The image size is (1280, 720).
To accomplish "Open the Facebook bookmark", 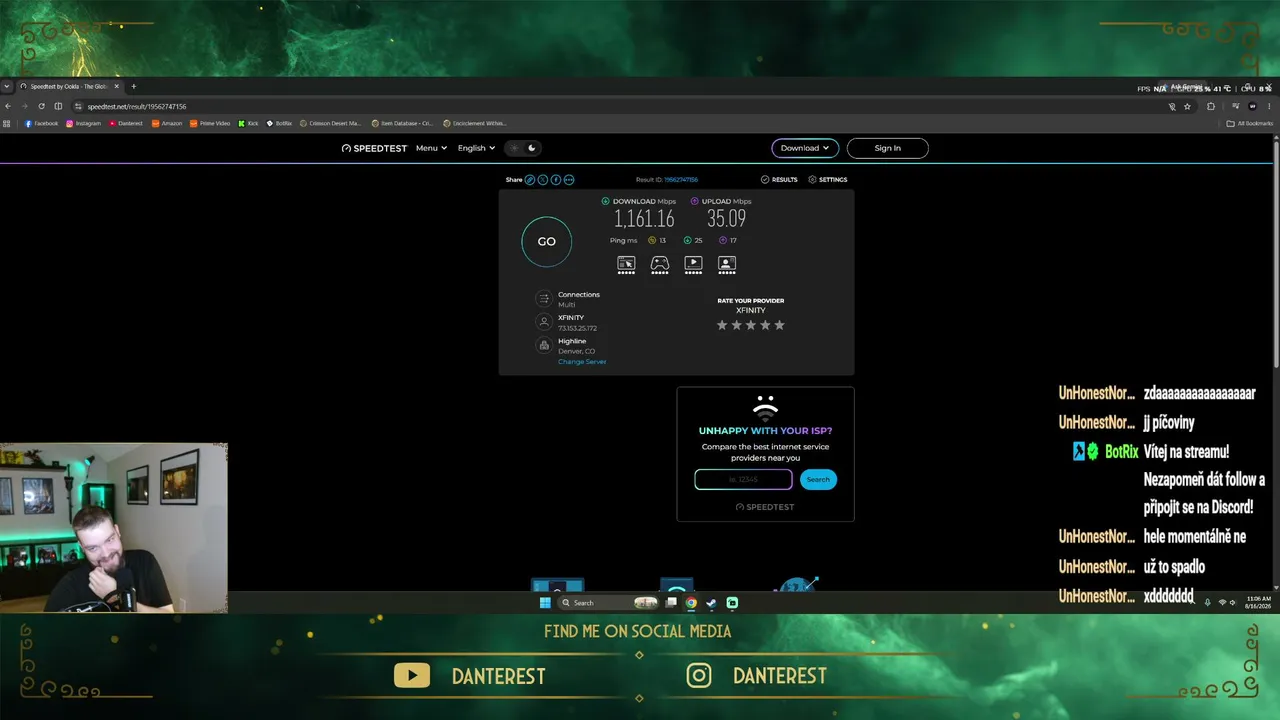I will pyautogui.click(x=41, y=124).
